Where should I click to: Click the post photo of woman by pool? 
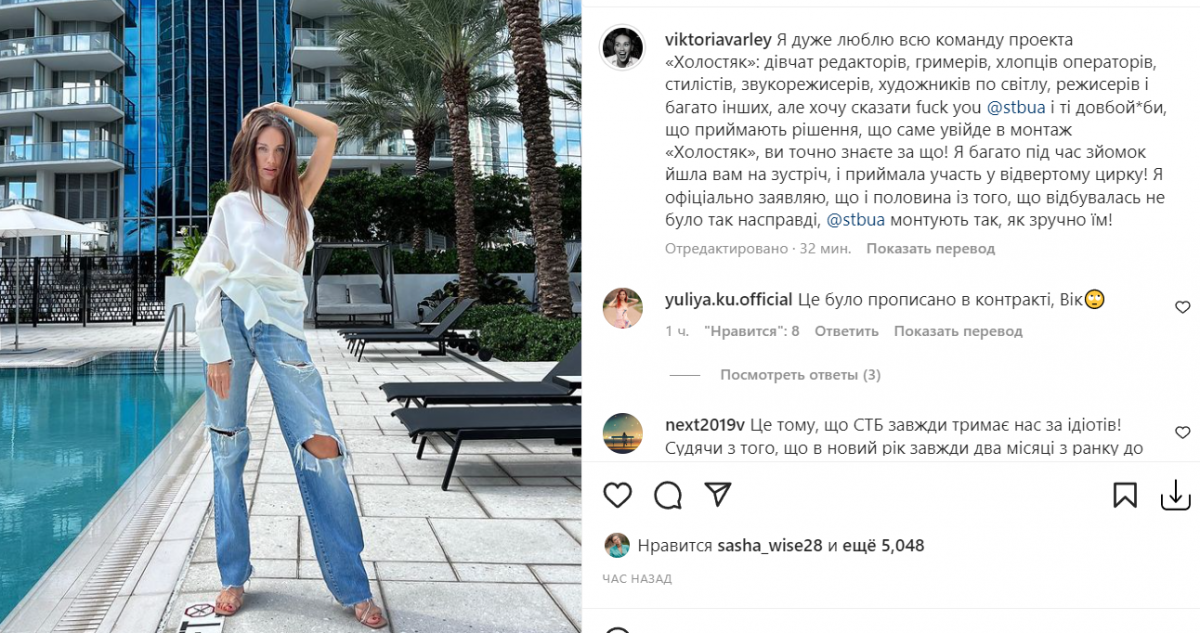click(290, 316)
